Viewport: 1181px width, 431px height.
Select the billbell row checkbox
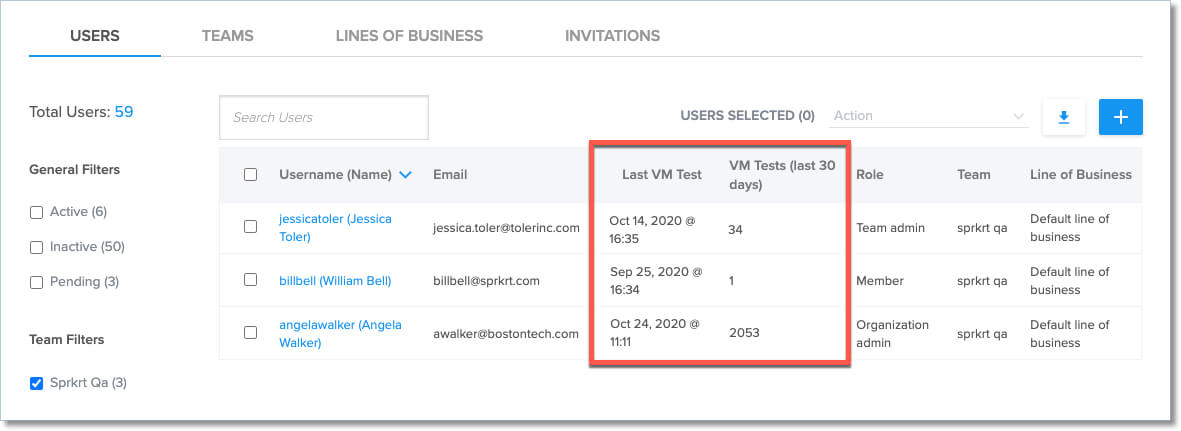[250, 280]
